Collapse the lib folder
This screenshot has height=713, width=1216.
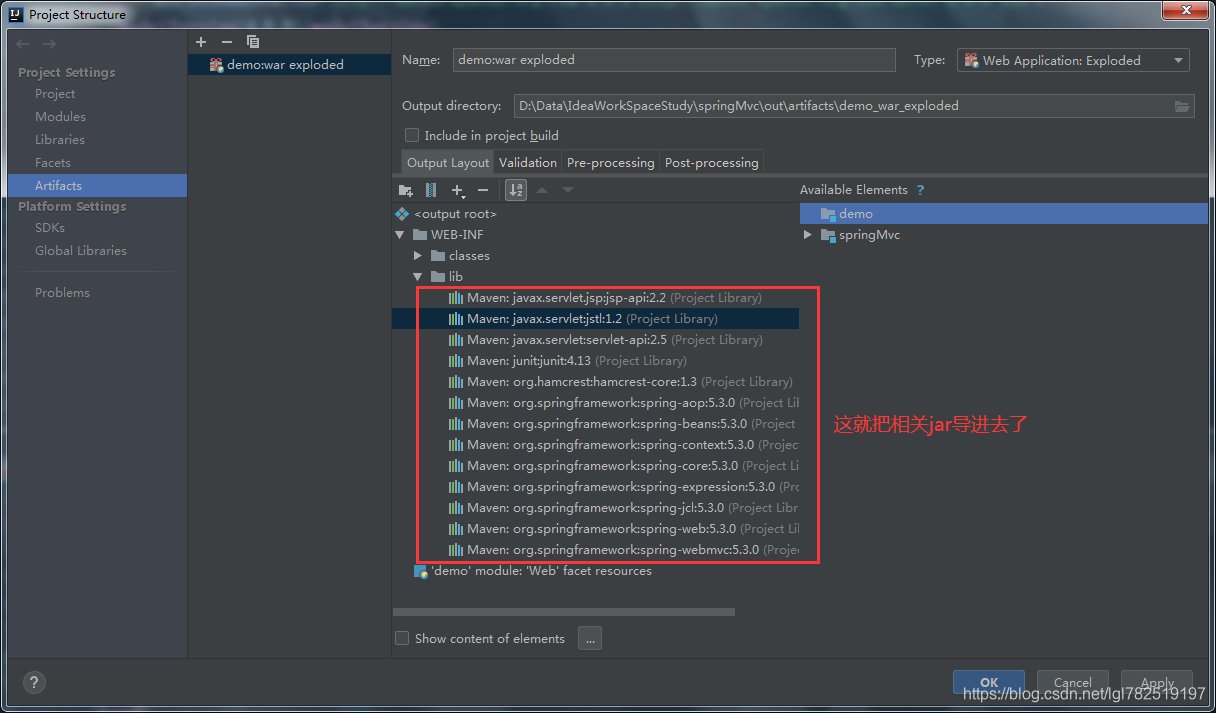pyautogui.click(x=418, y=277)
